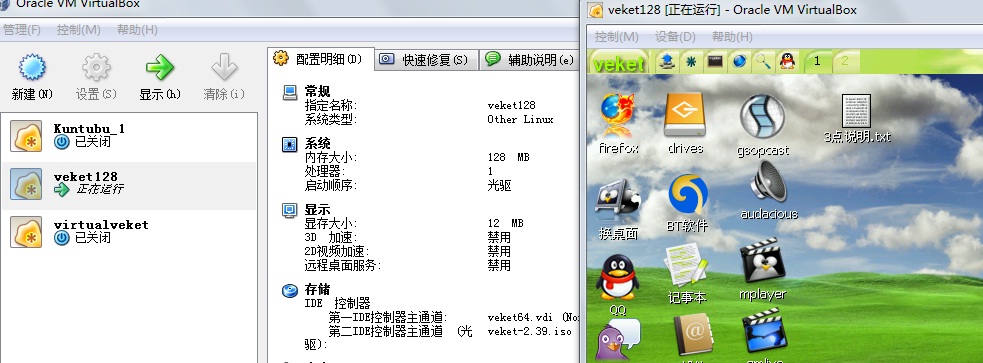983x363 pixels.
Task: Open the veket start menu button
Action: (619, 63)
